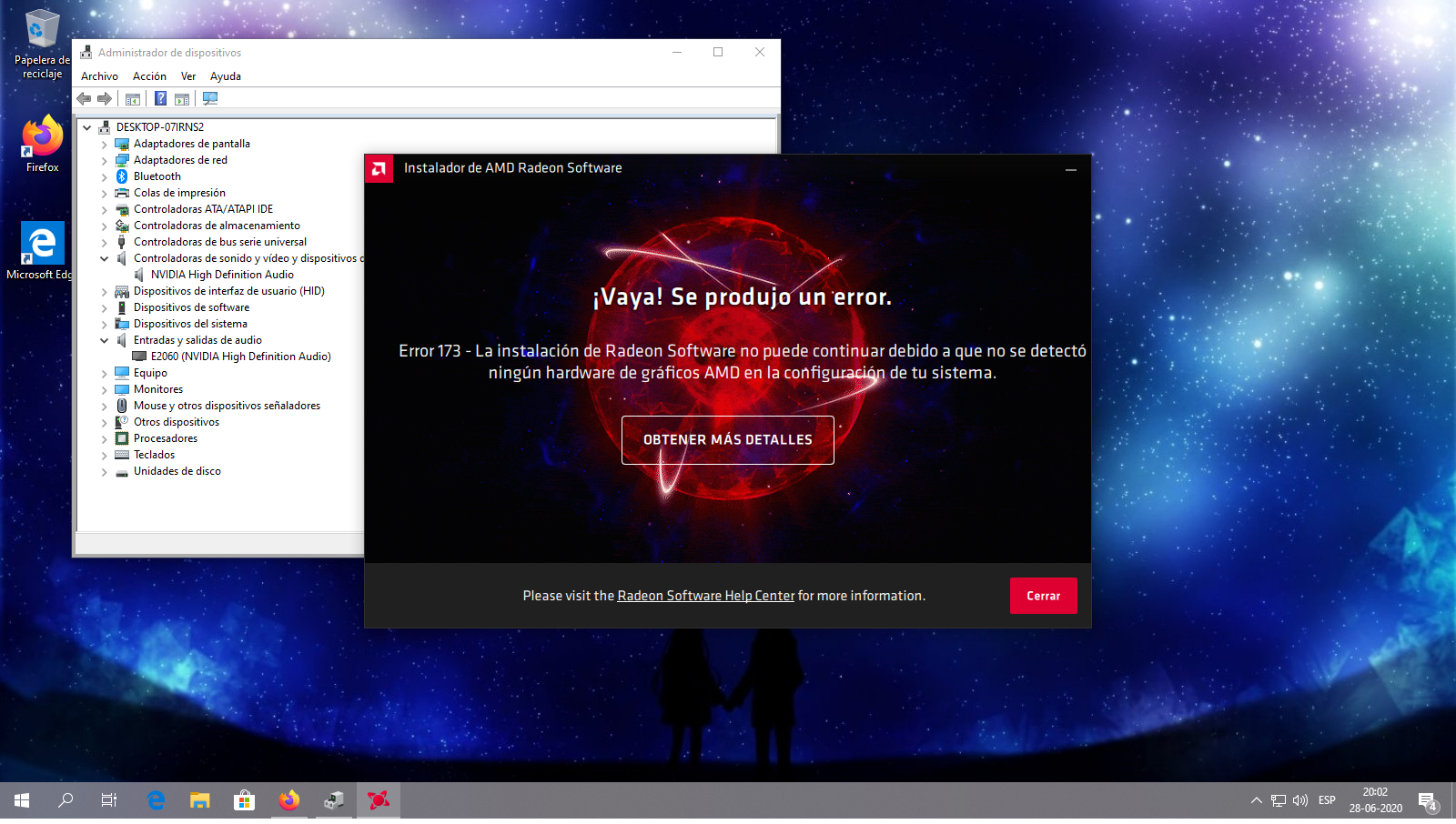Select Dispositivos de interfaz de usuario (HID)
1456x824 pixels.
coord(229,291)
